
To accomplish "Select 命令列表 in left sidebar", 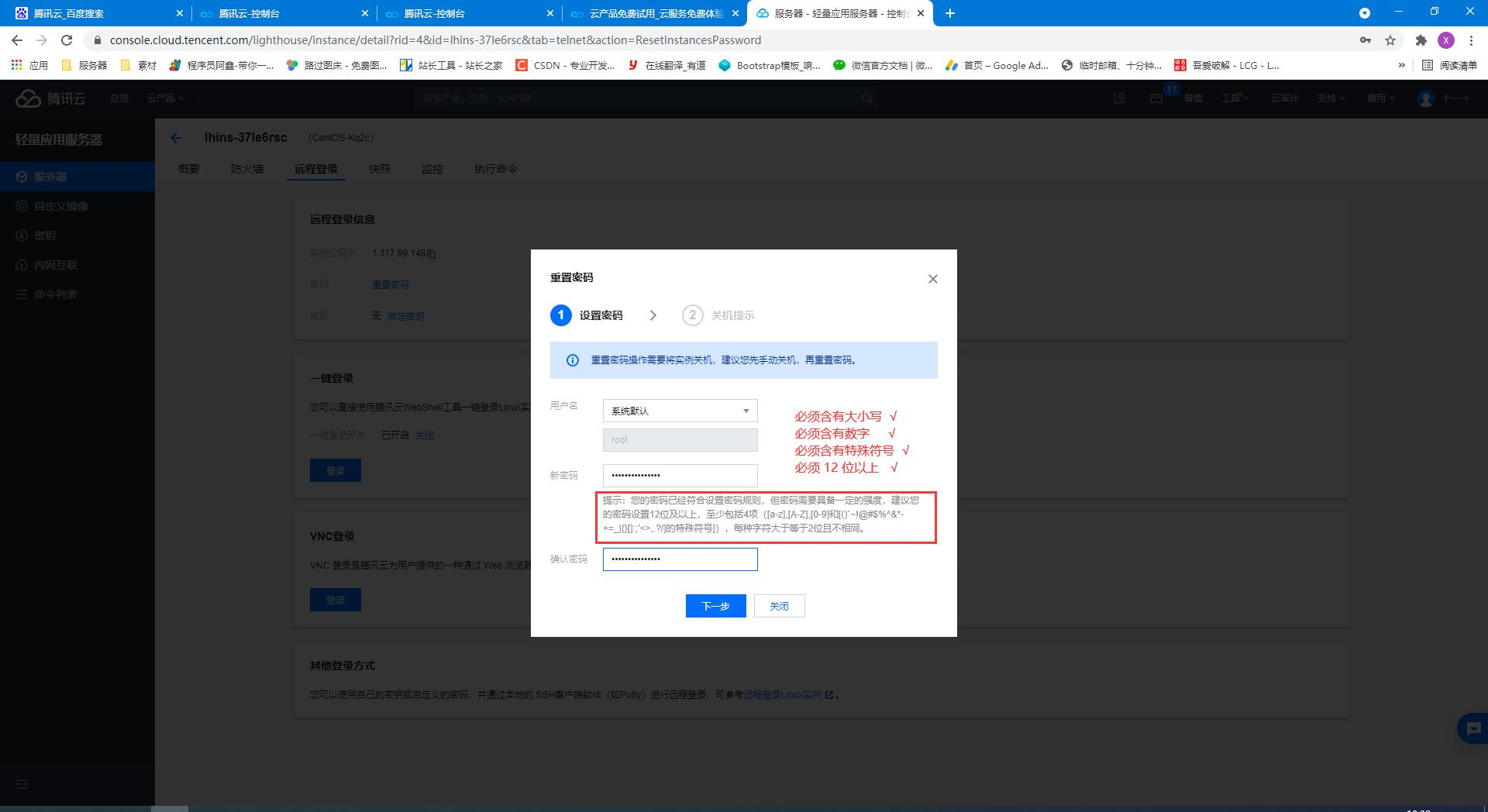I will 77,294.
